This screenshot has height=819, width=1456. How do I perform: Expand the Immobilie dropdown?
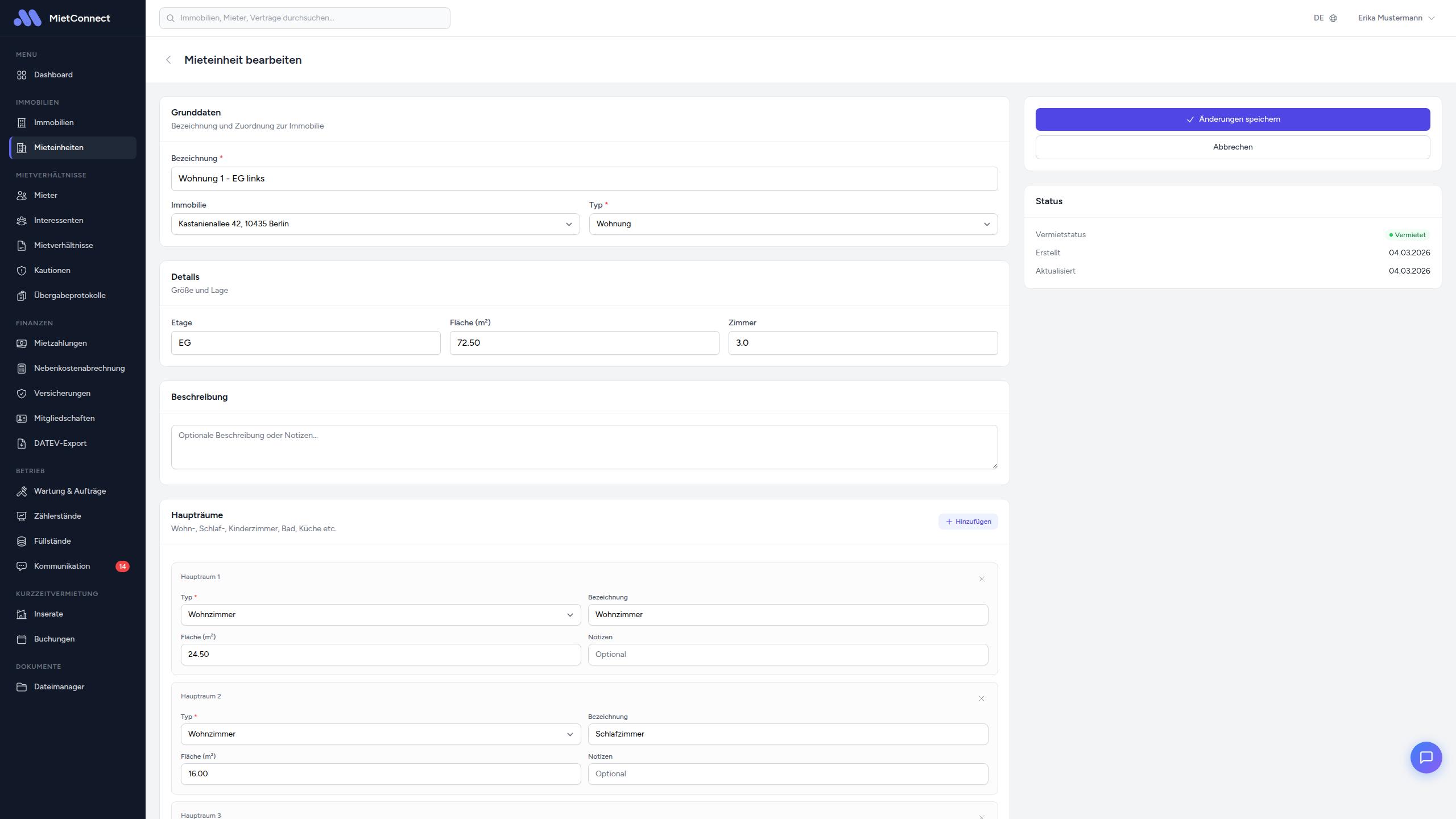[375, 224]
